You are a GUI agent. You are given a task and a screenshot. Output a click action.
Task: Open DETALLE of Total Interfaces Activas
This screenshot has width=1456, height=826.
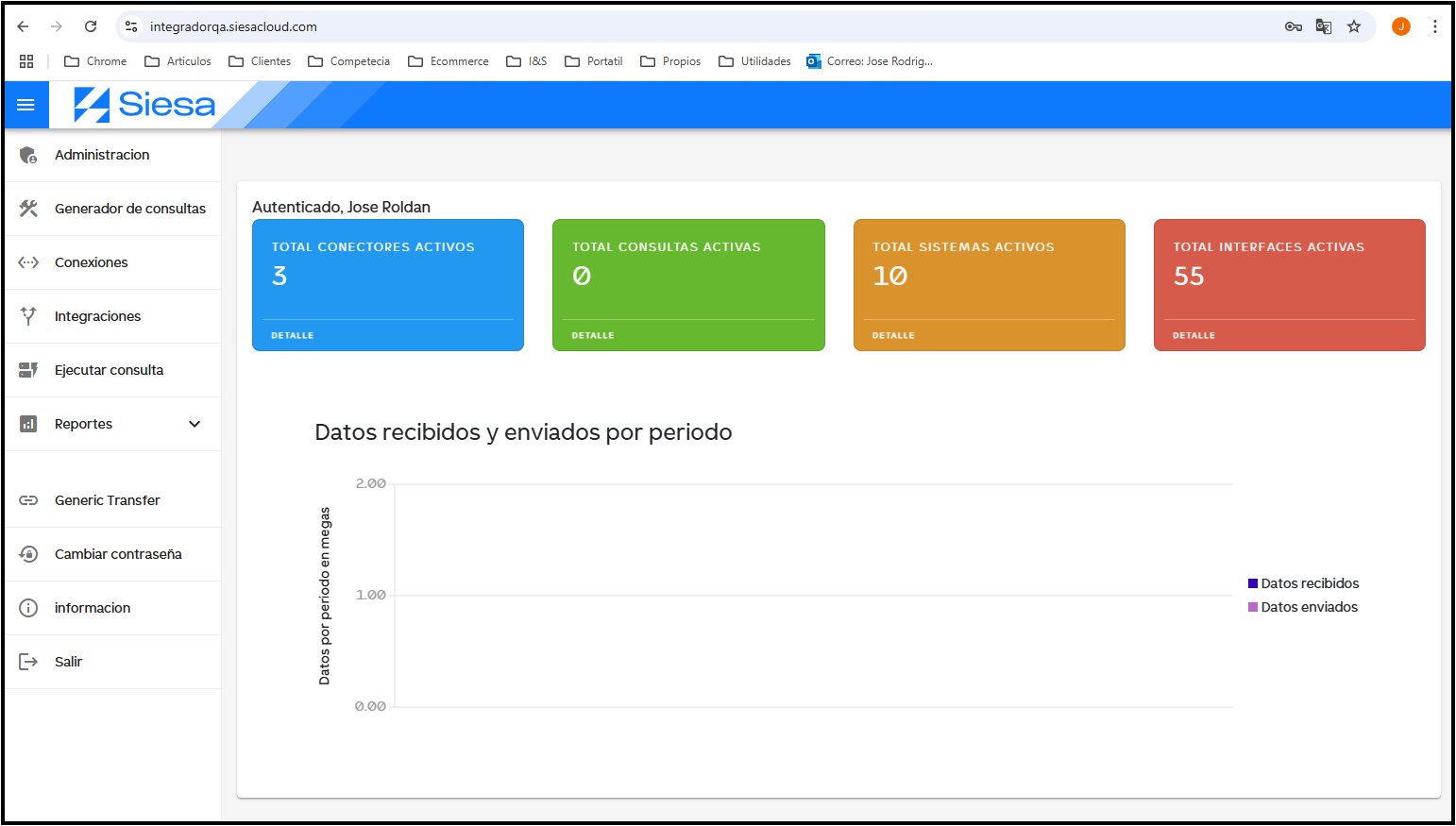point(1194,335)
